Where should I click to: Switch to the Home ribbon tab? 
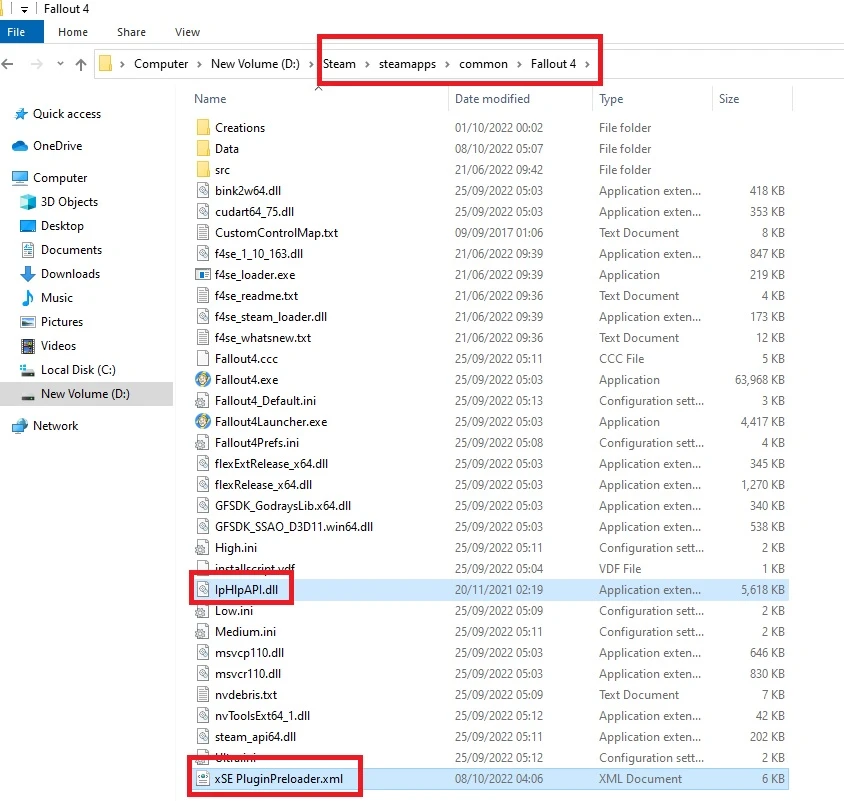pyautogui.click(x=73, y=32)
